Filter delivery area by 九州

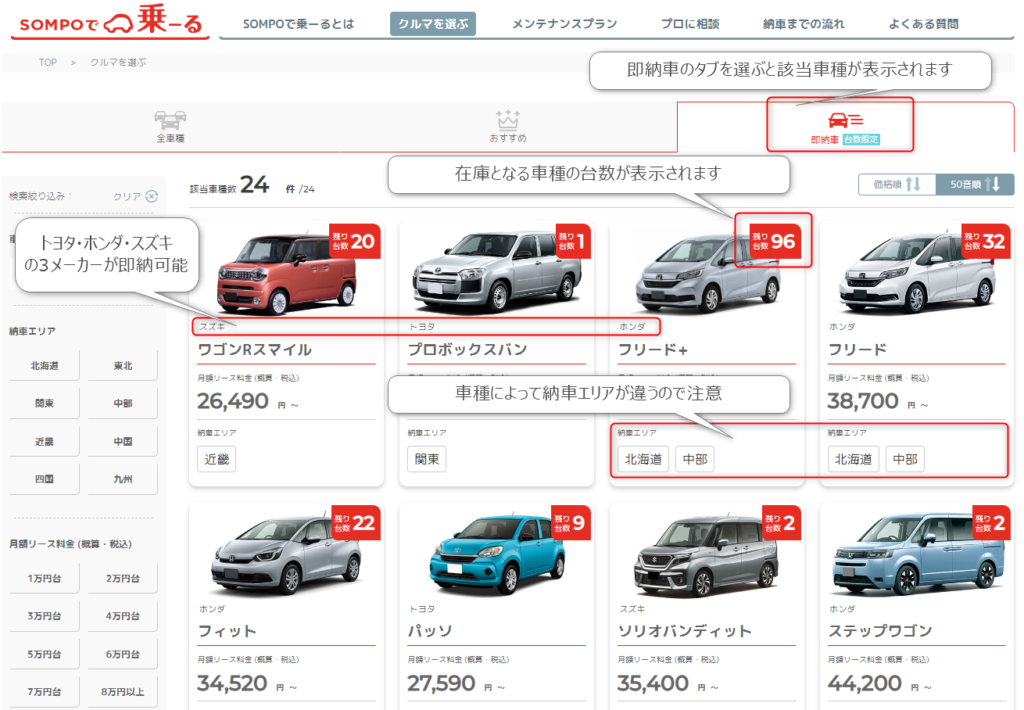coord(123,479)
